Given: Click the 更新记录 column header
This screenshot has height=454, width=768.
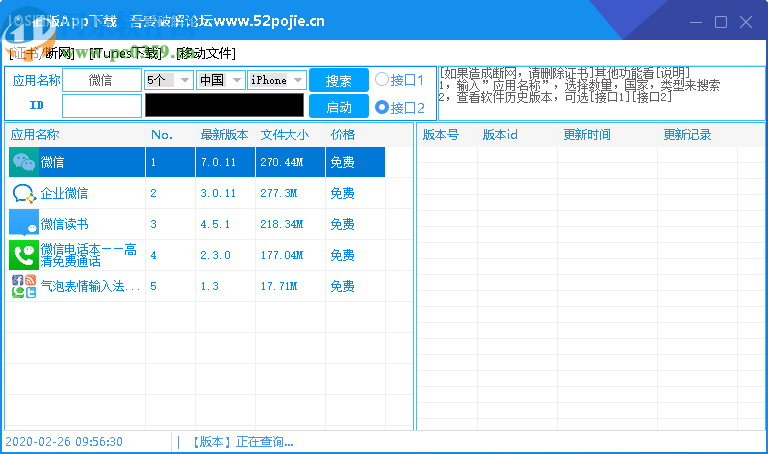Looking at the screenshot, I should coord(687,135).
